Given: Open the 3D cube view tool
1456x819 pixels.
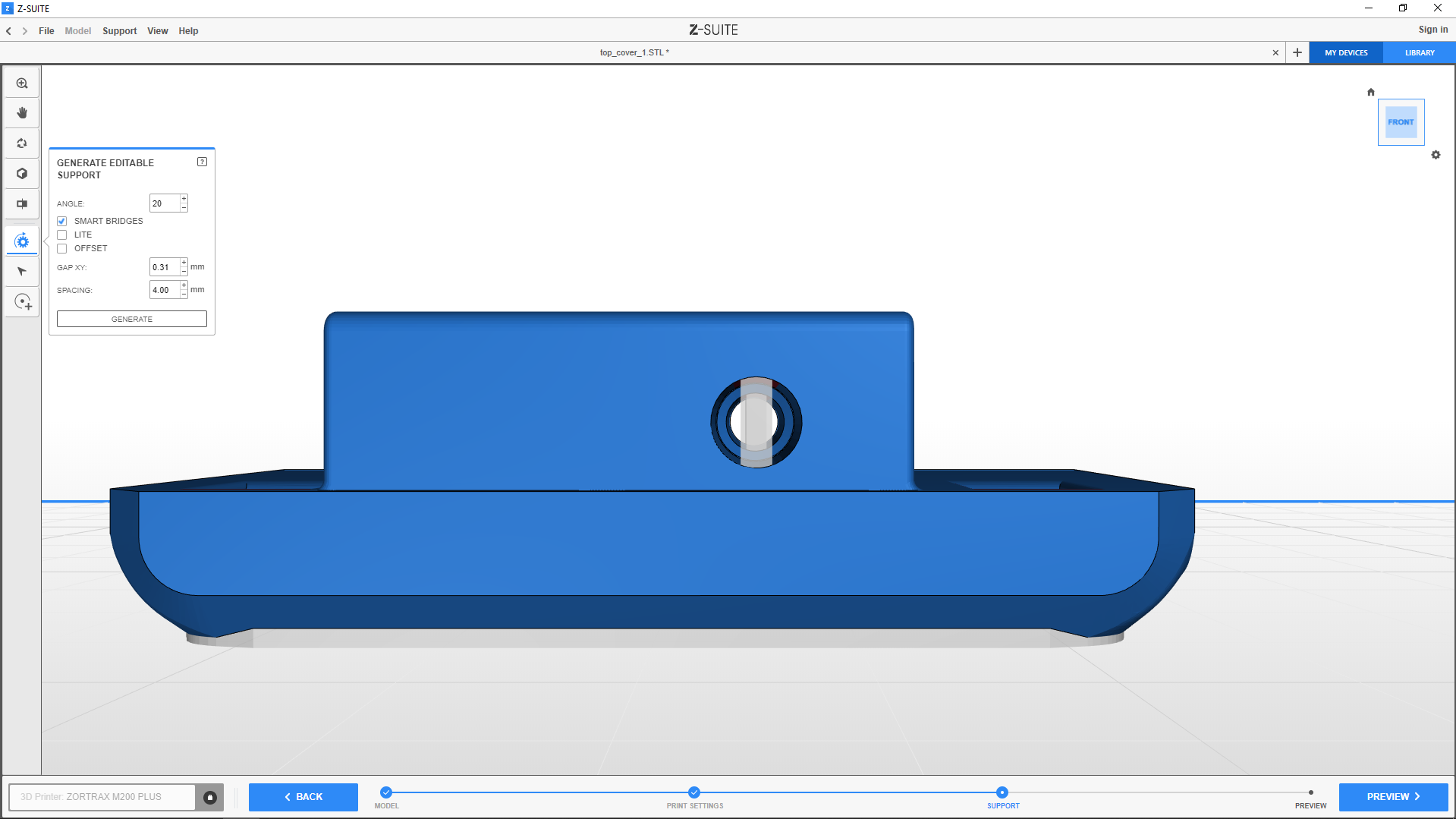Looking at the screenshot, I should (22, 174).
